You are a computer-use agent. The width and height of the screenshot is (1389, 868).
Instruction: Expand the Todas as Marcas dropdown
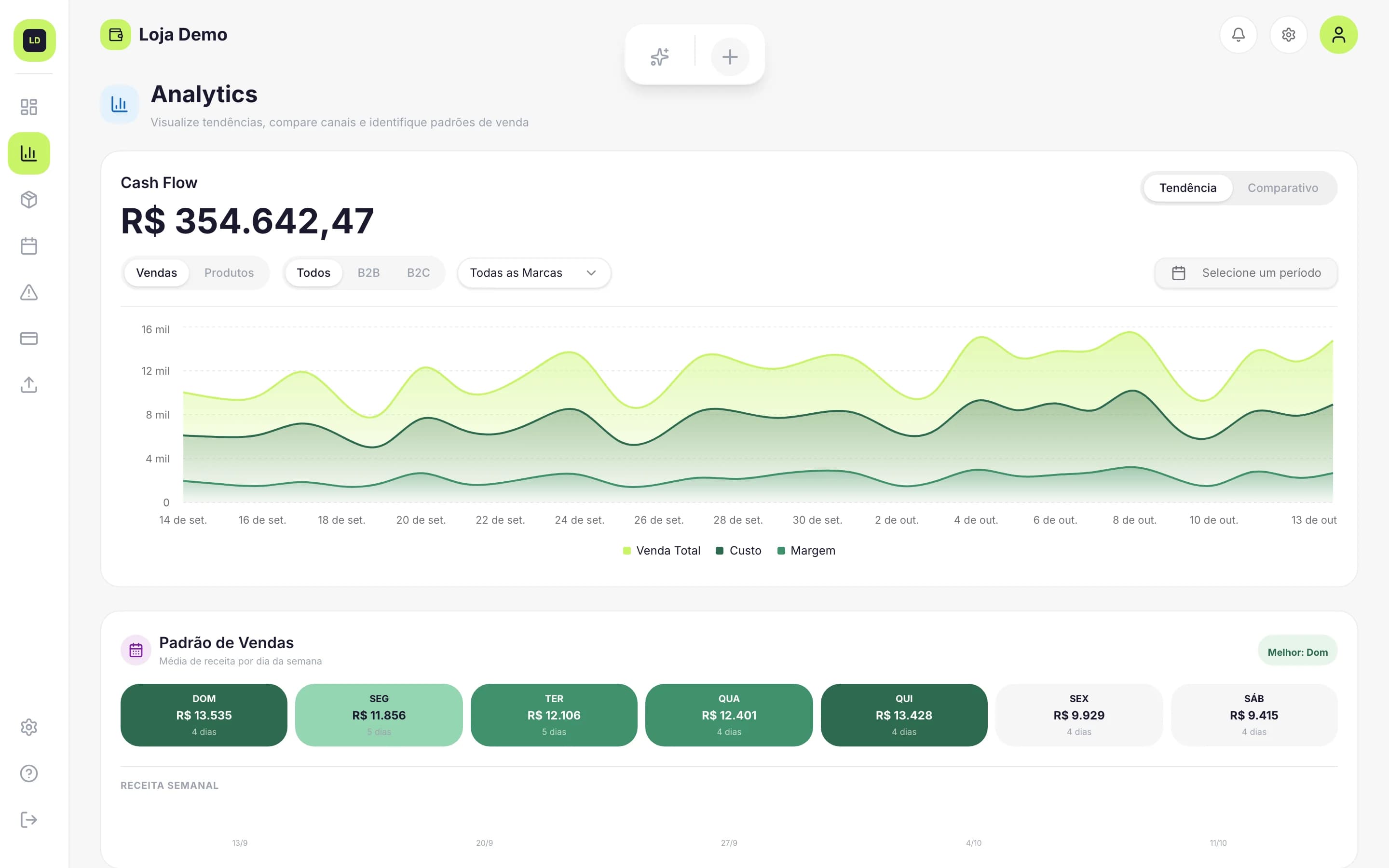[x=534, y=272]
